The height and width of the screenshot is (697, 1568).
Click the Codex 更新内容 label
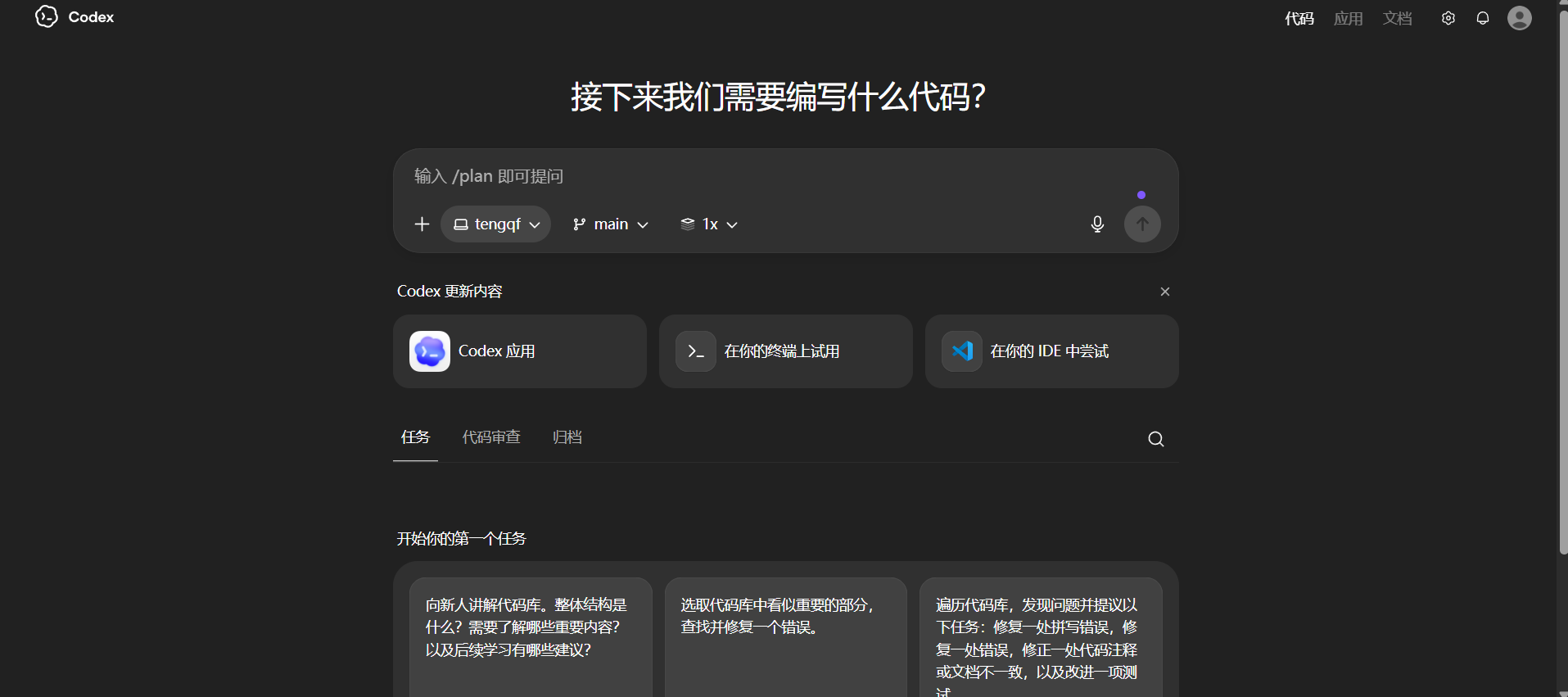450,292
